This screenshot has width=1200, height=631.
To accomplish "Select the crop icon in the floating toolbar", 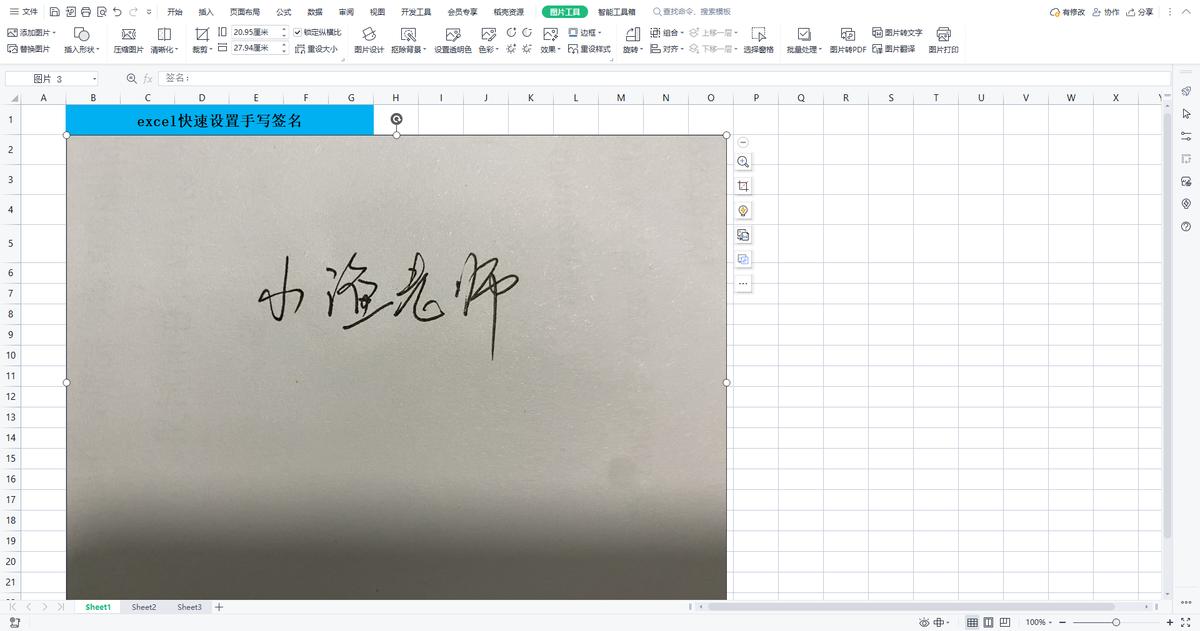I will [743, 184].
